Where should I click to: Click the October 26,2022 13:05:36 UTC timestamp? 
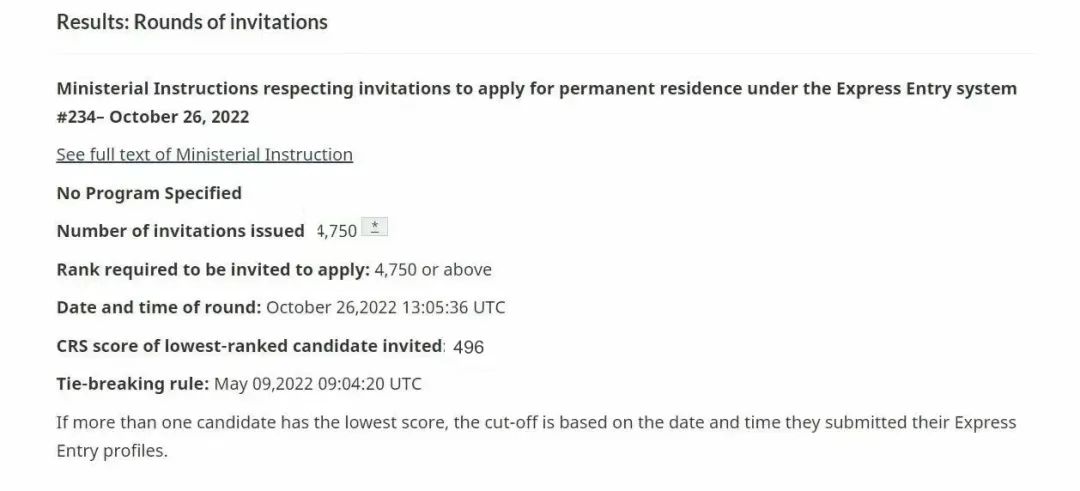click(x=386, y=307)
